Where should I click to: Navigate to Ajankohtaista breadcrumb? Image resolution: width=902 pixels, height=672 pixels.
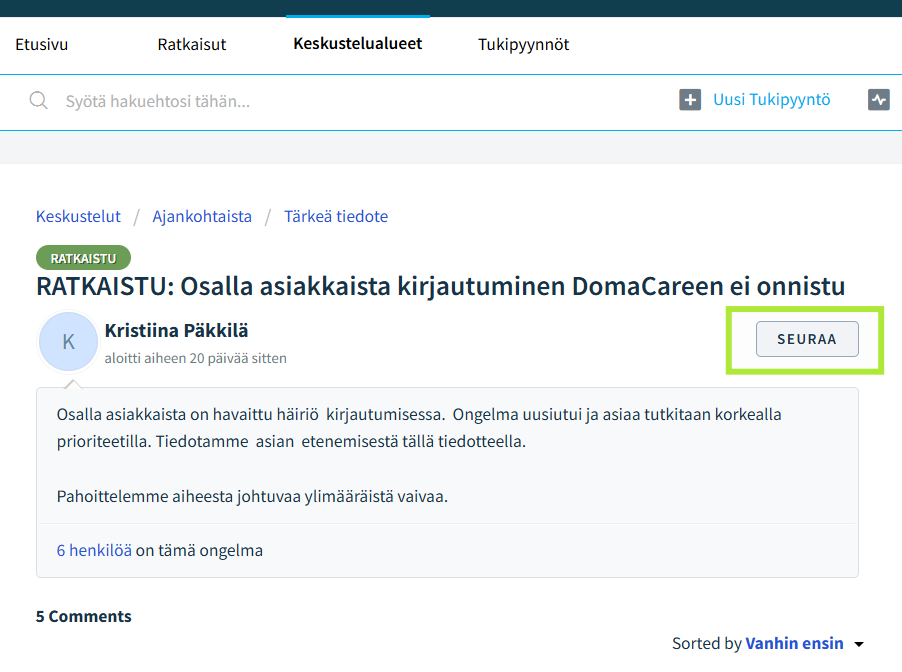click(202, 216)
